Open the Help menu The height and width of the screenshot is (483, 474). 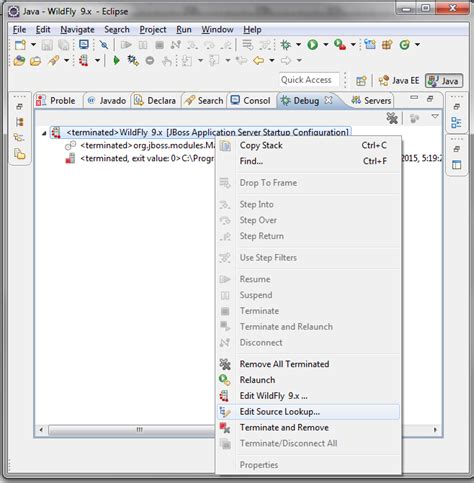[252, 30]
